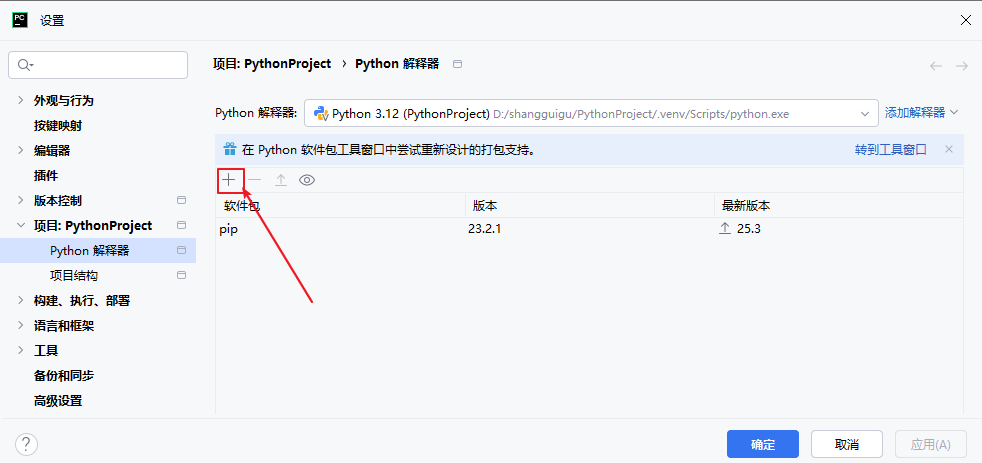Navigate back with the left arrow
Viewport: 982px width, 463px height.
point(936,66)
